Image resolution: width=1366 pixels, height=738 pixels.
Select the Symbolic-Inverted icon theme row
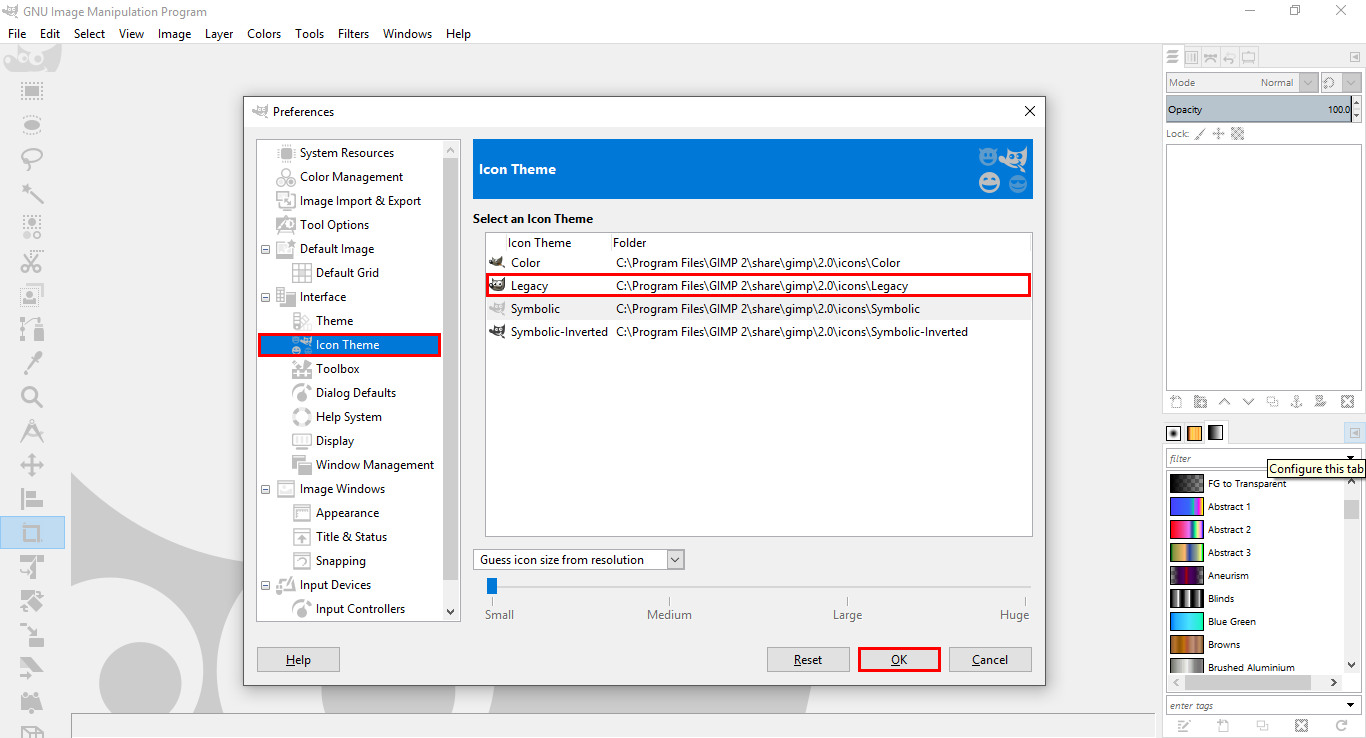tap(758, 332)
